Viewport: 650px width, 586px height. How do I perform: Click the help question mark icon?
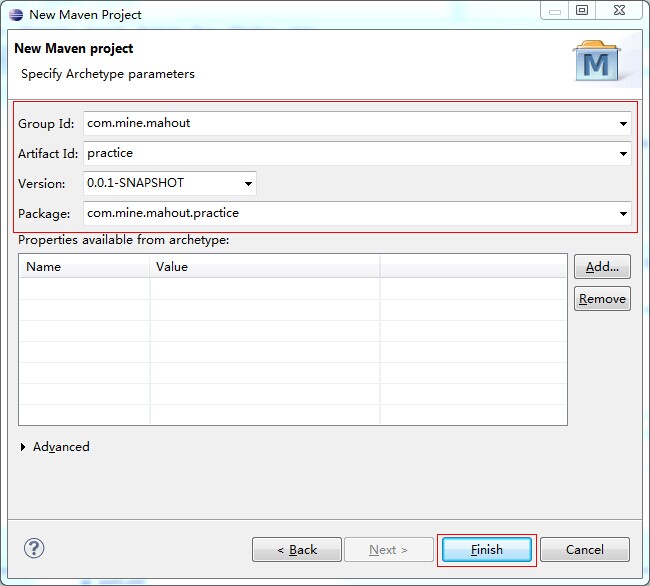[34, 548]
